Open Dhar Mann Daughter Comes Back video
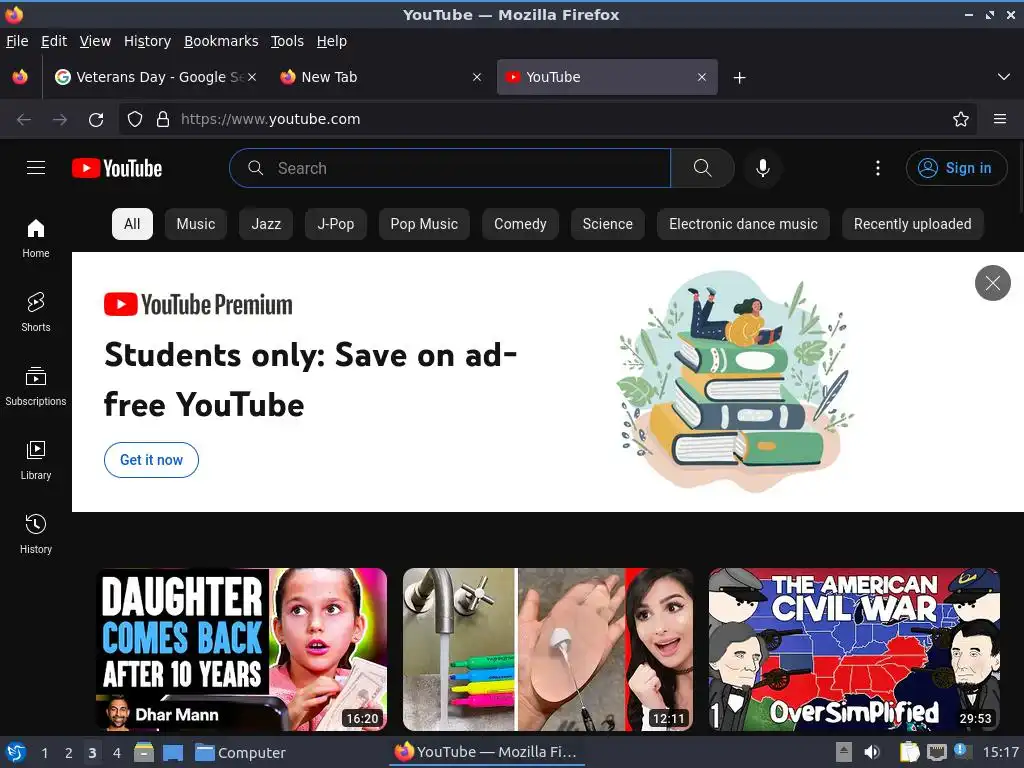 tap(242, 650)
